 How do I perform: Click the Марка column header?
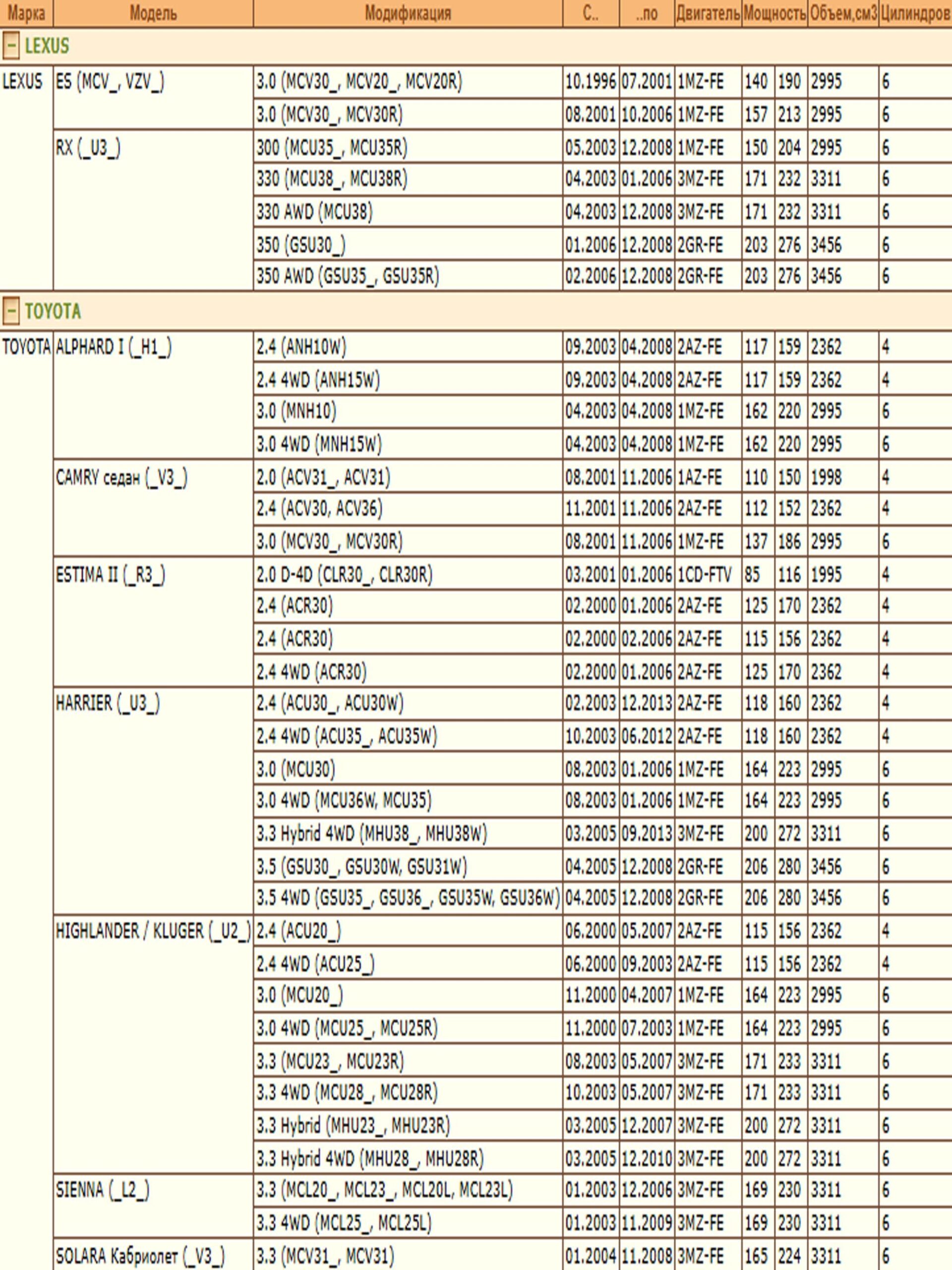click(x=26, y=13)
